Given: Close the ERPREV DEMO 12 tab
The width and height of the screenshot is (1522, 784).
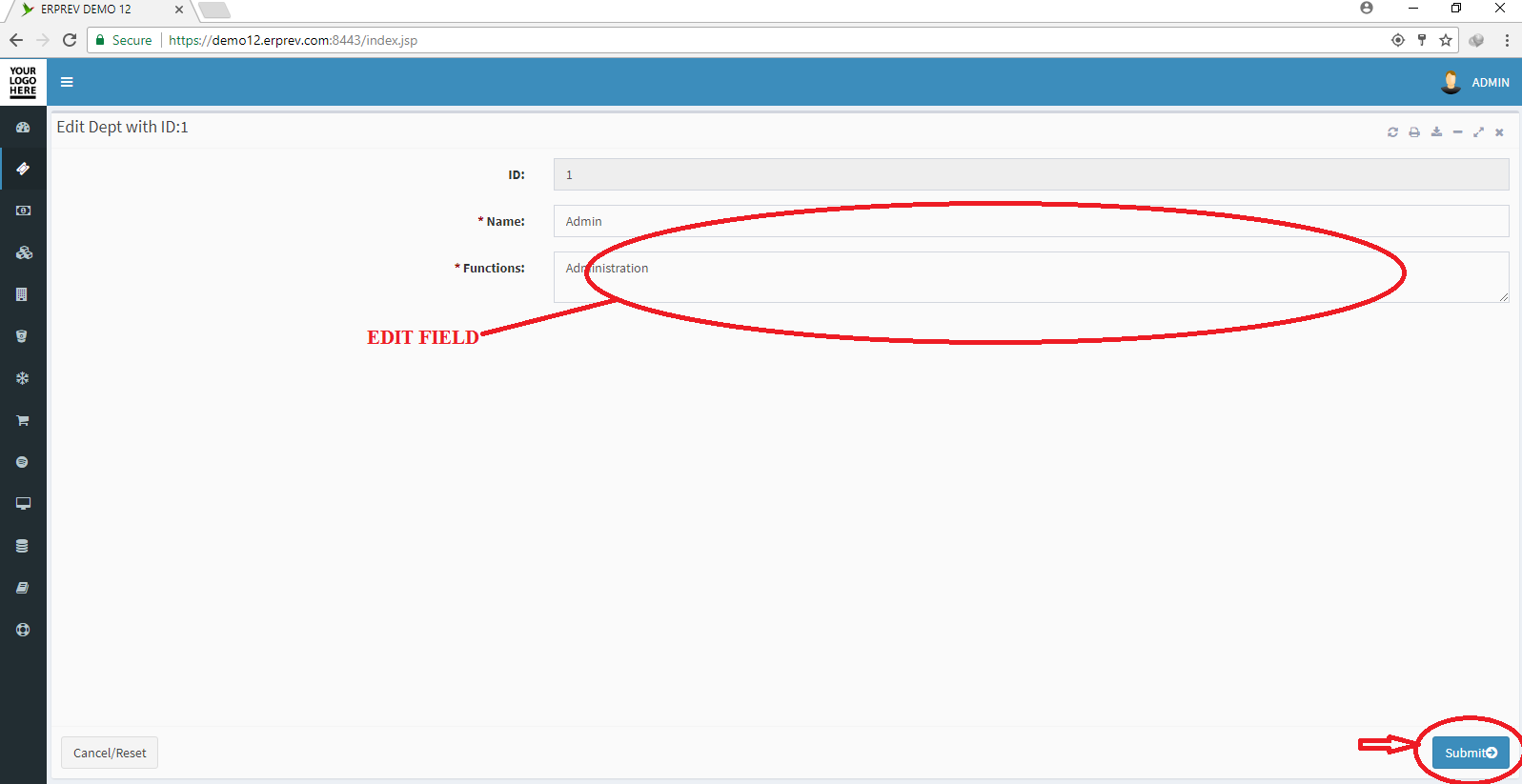Looking at the screenshot, I should [179, 10].
